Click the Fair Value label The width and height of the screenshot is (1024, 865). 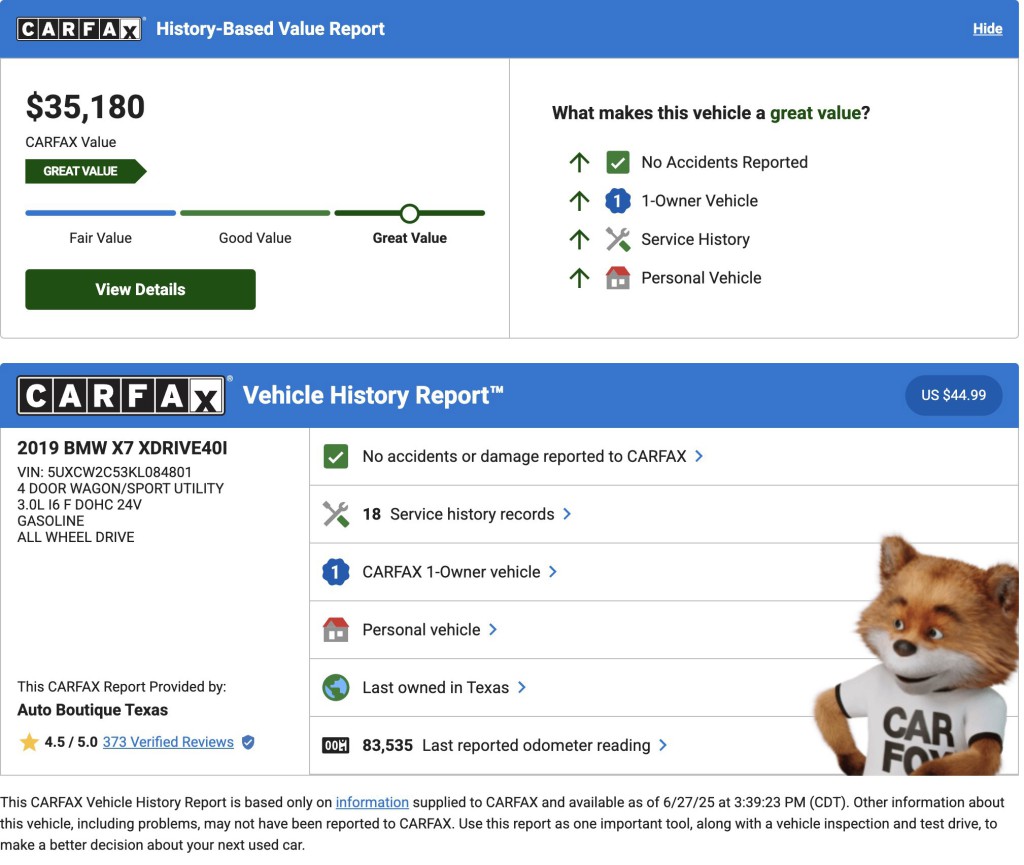[x=101, y=238]
